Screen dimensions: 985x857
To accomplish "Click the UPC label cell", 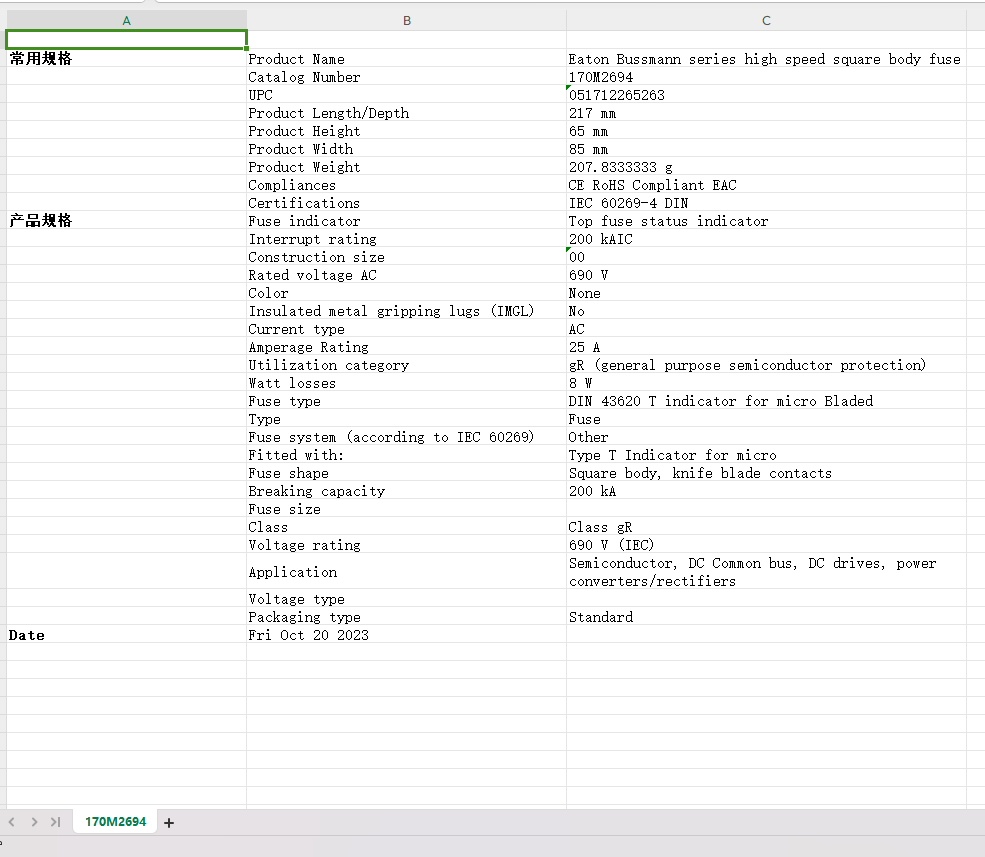I will click(406, 95).
